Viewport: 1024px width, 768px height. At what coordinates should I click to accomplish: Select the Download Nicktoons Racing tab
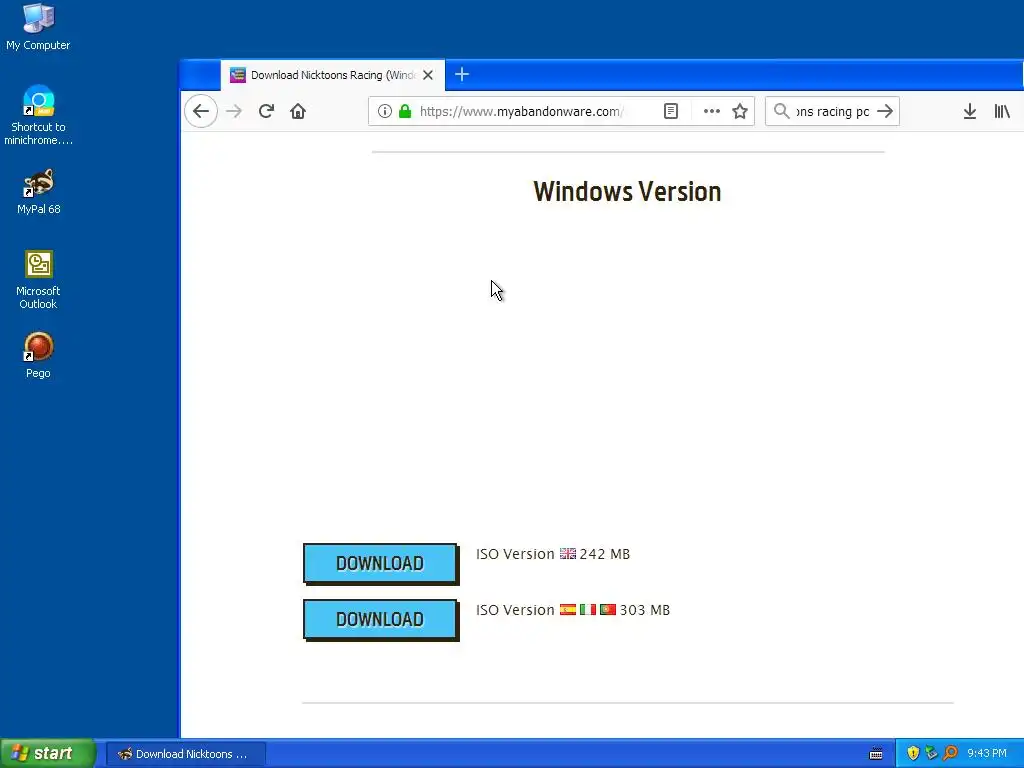point(332,75)
